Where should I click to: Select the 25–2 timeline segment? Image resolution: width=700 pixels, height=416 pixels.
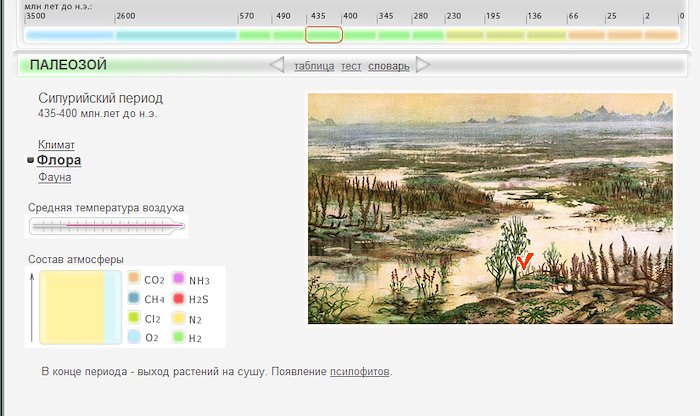click(x=625, y=35)
